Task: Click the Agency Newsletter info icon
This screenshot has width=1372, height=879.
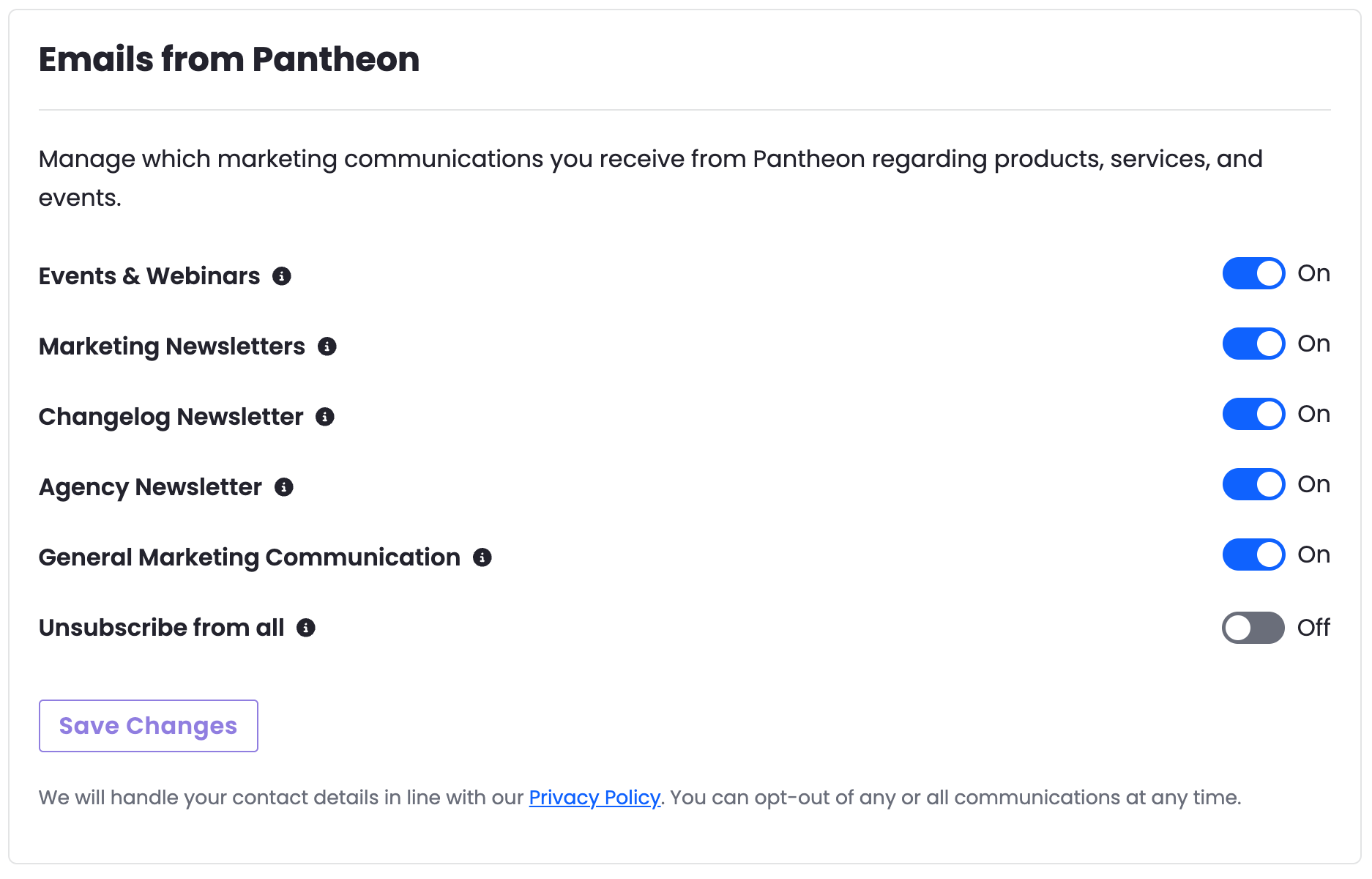Action: (x=284, y=487)
